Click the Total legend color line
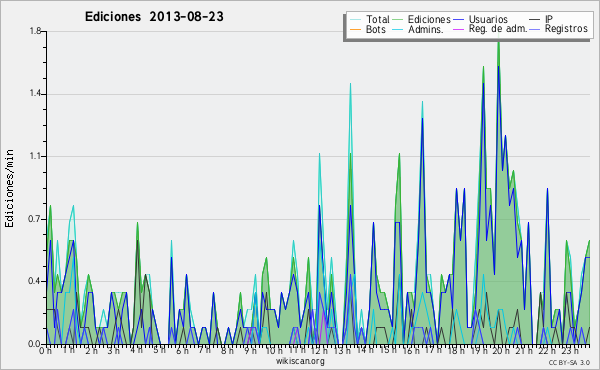This screenshot has height=370, width=600. click(355, 20)
